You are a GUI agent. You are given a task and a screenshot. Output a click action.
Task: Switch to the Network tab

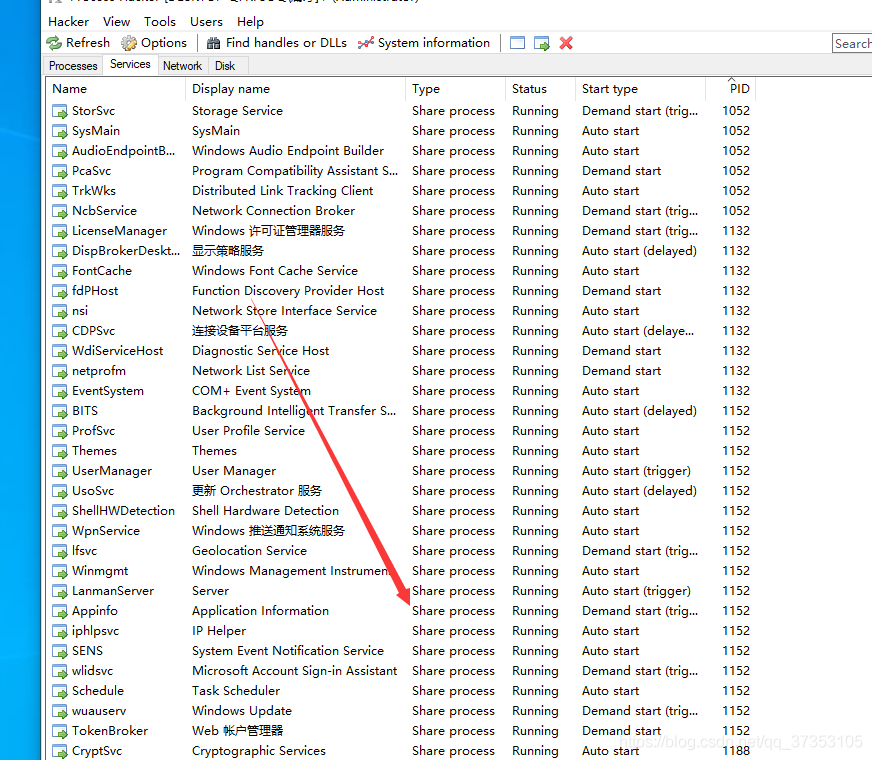click(x=182, y=66)
